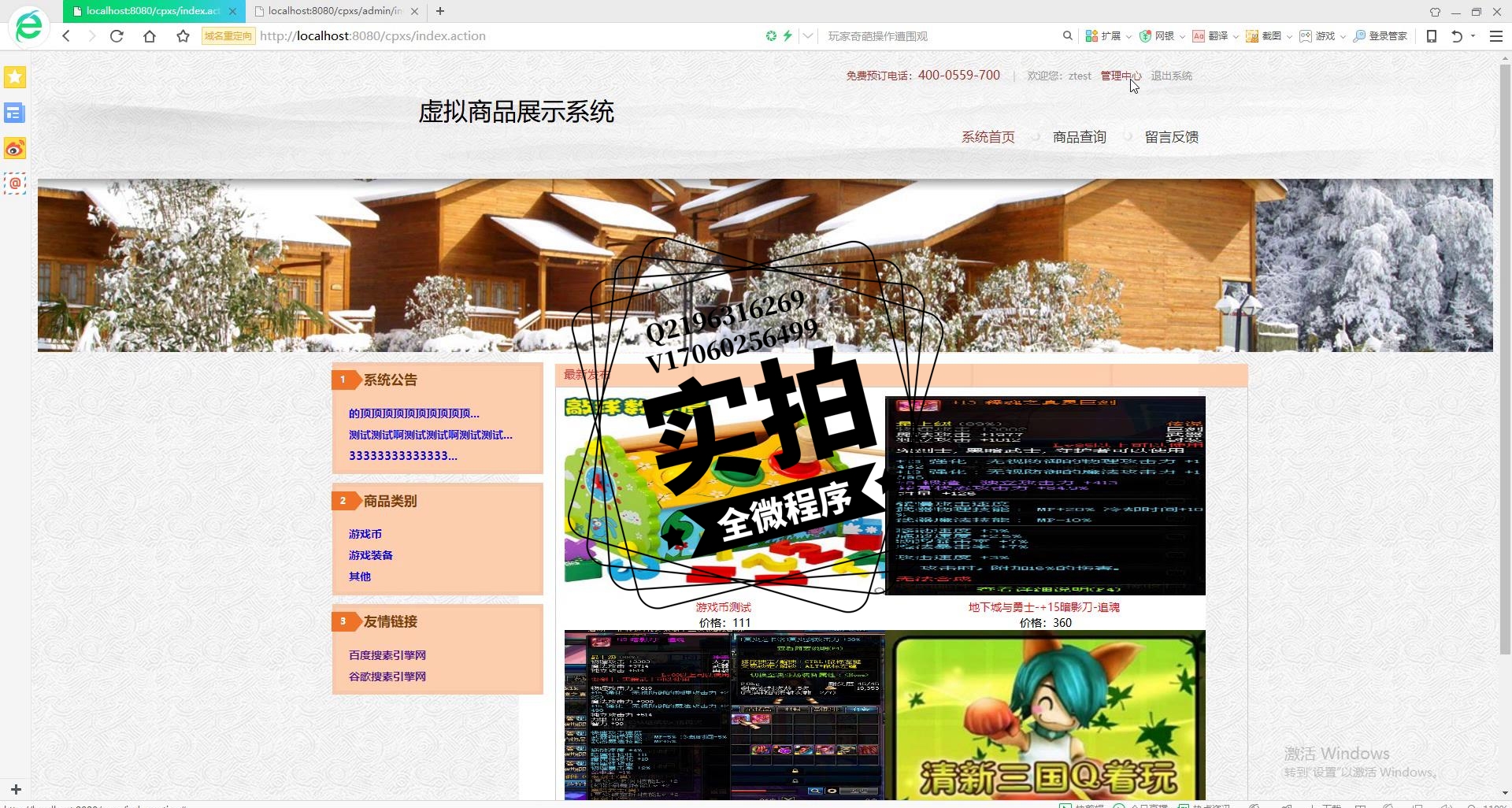Image resolution: width=1512 pixels, height=808 pixels.
Task: Open announcement 的顶顶顶顶顶顶顶顶顶顶...
Action: click(413, 413)
